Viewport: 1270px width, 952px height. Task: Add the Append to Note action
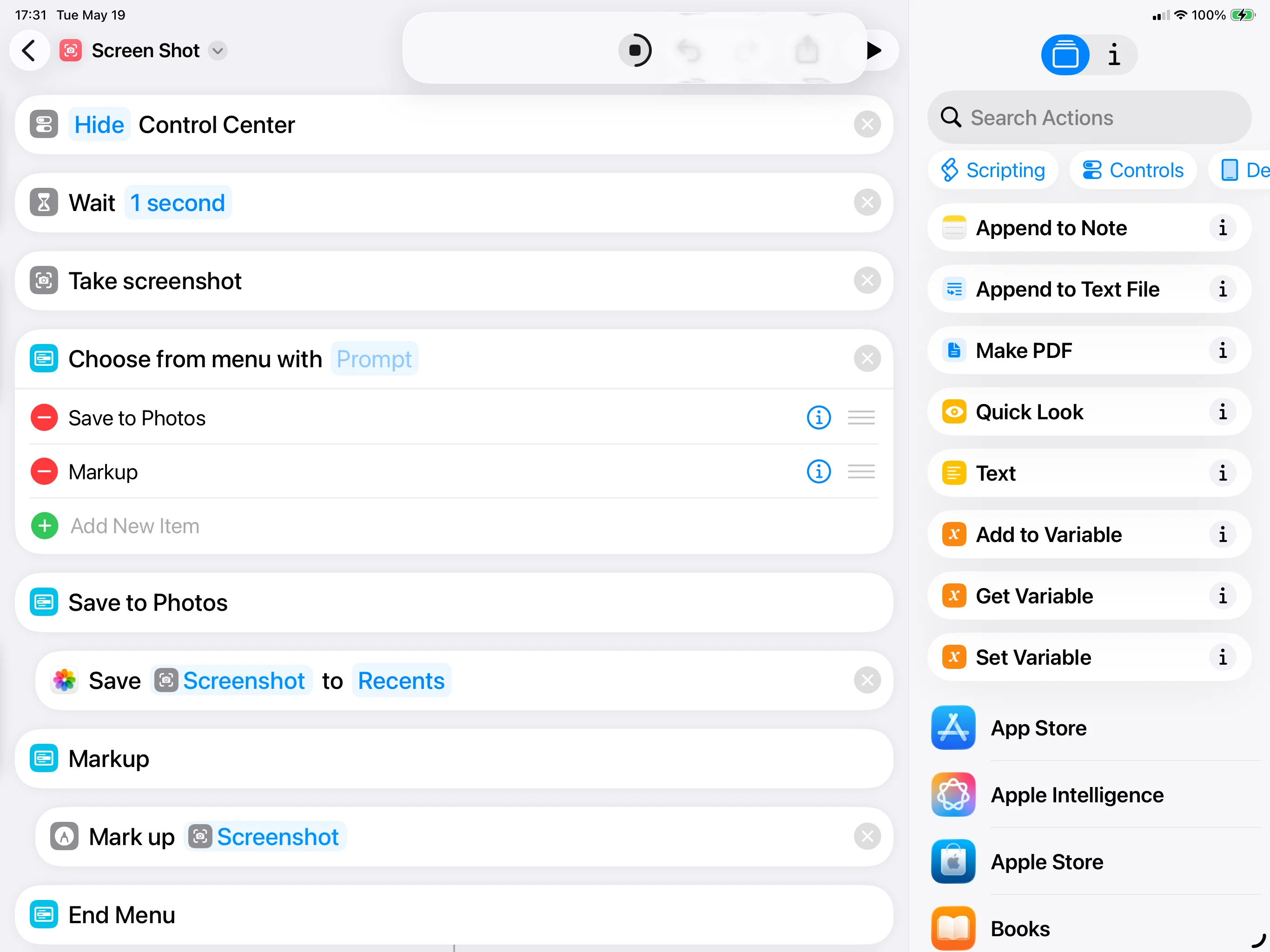(1089, 228)
